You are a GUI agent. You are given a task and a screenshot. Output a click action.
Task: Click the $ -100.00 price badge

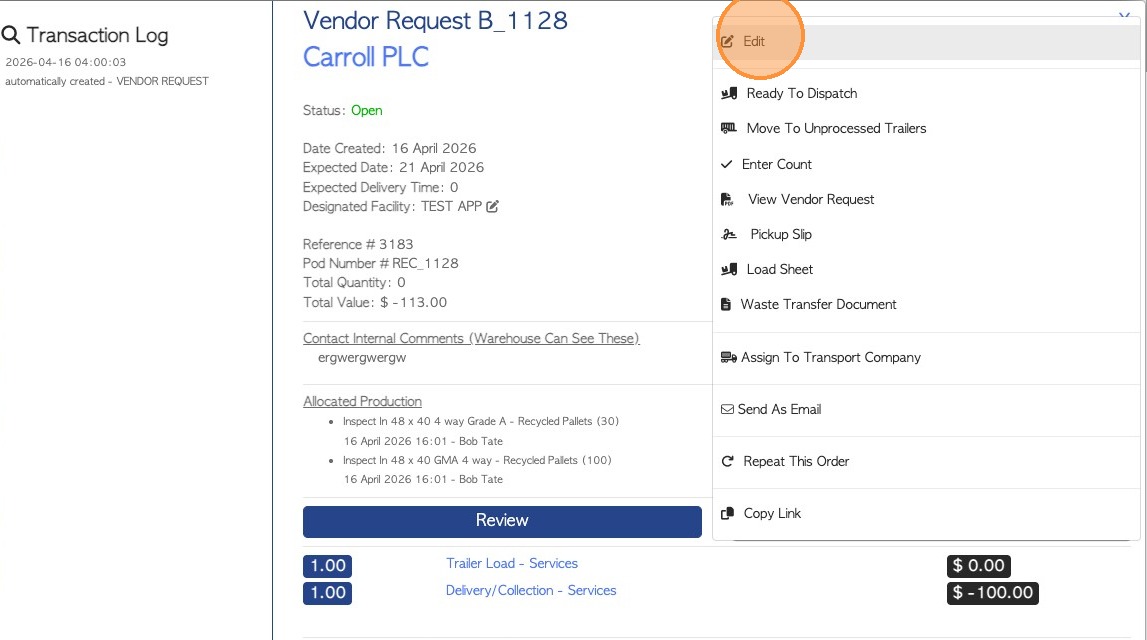coord(992,593)
